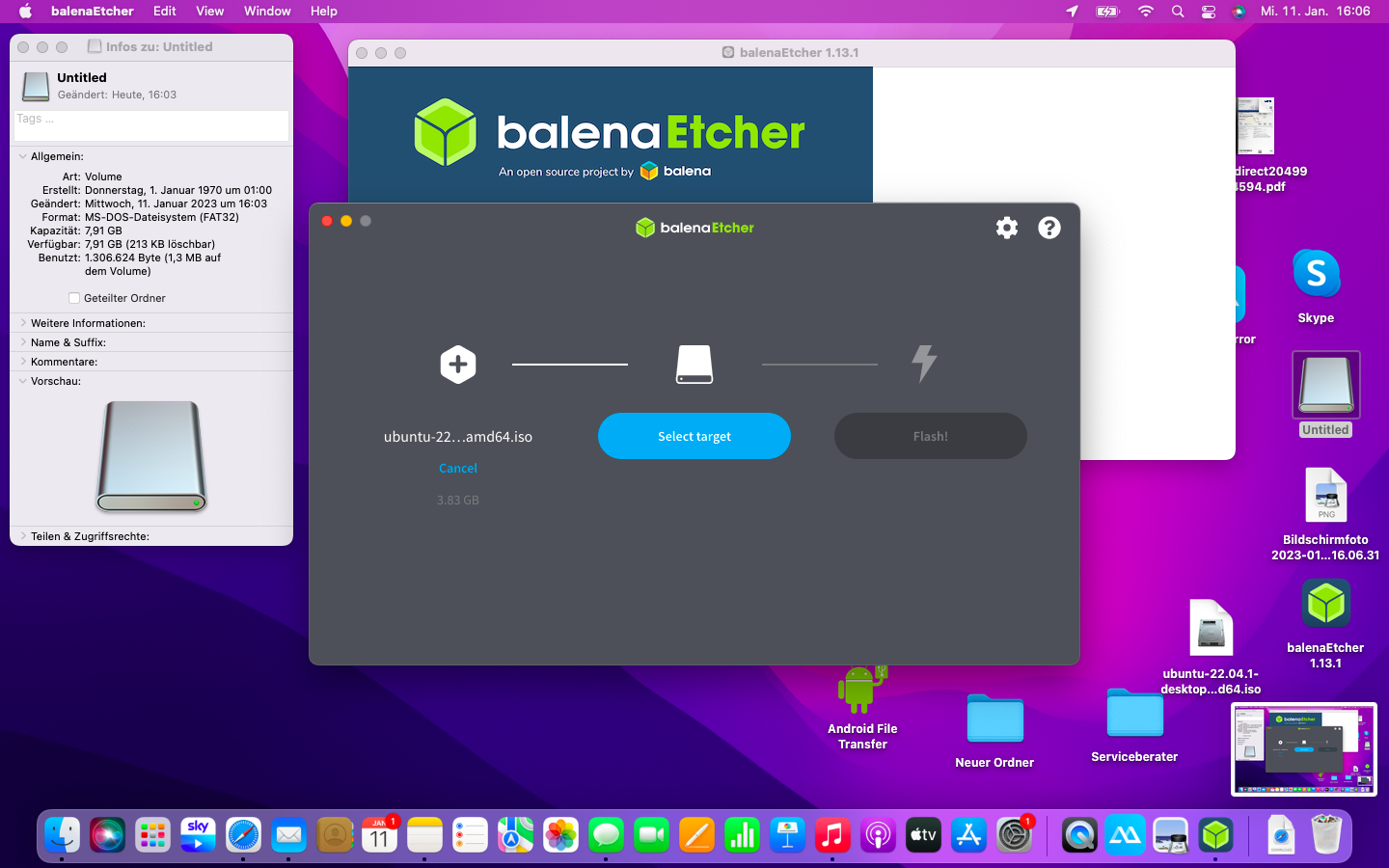Launch Siri from the Dock
Image resolution: width=1389 pixels, height=868 pixels.
coord(107,834)
